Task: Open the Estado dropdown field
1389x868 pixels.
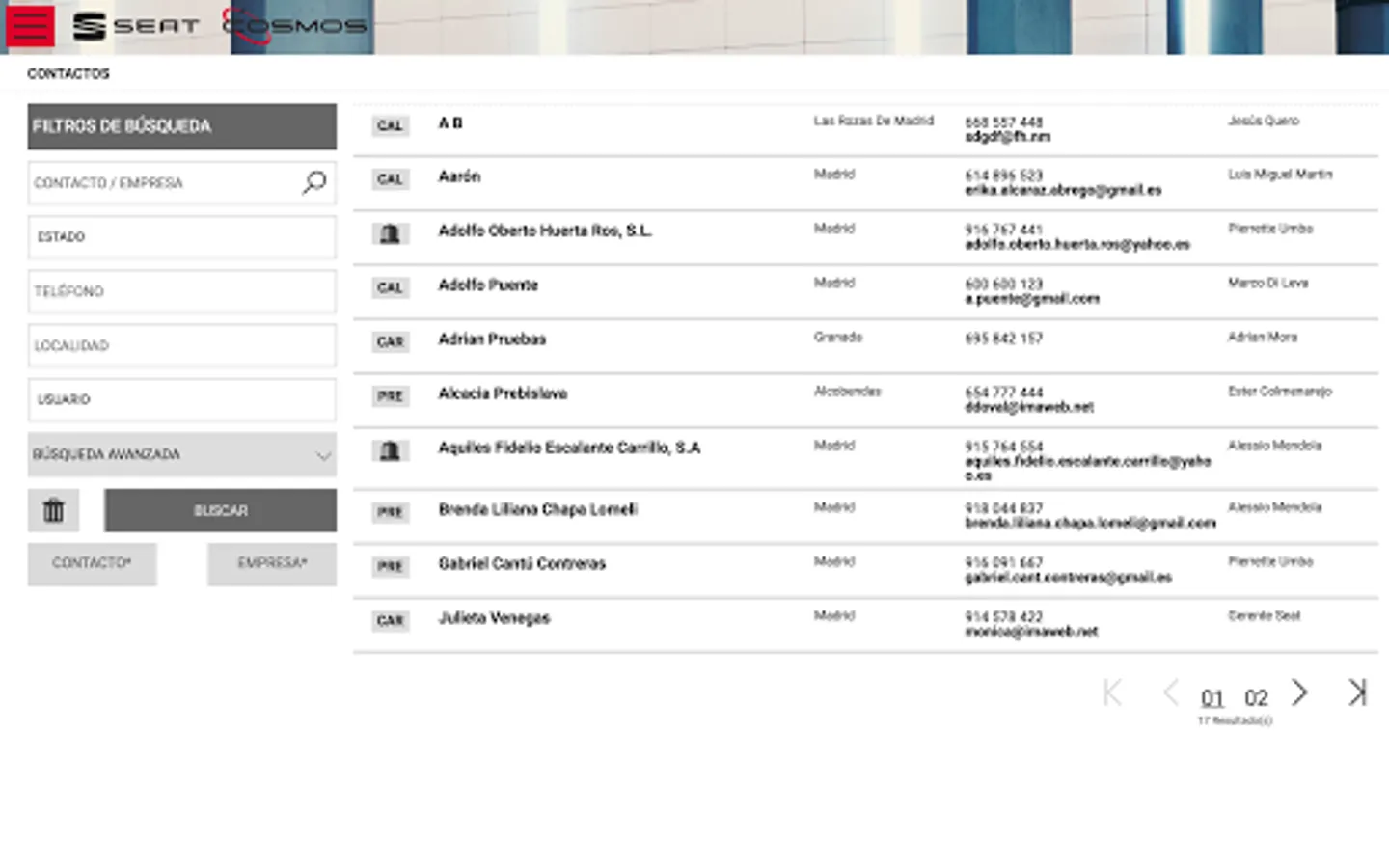Action: tap(182, 237)
